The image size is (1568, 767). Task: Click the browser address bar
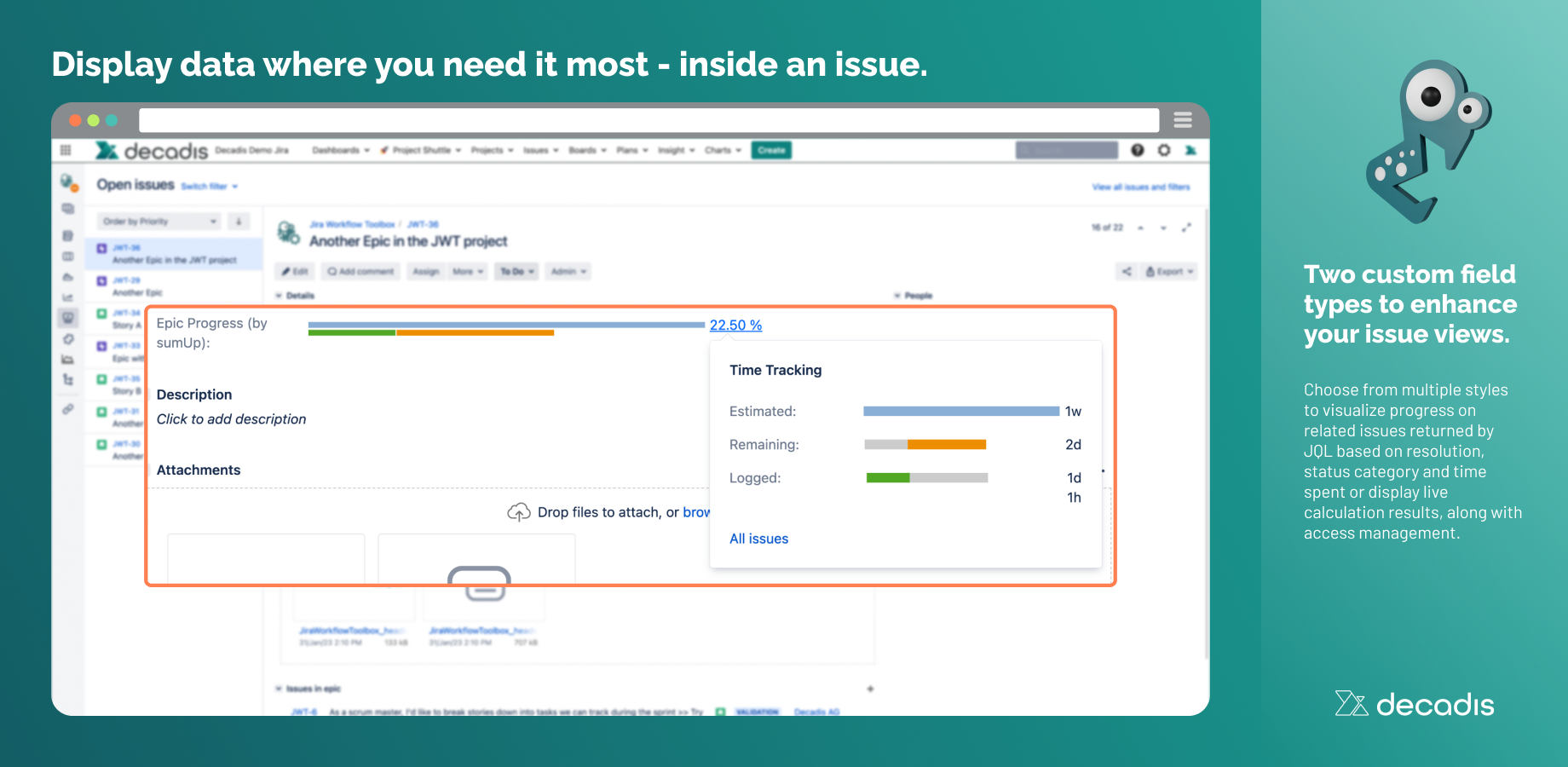tap(649, 120)
